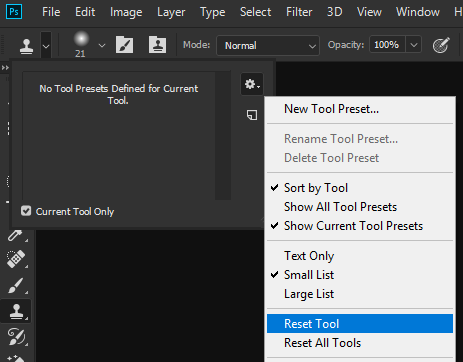Toggle Sort by Tool option

360,188
